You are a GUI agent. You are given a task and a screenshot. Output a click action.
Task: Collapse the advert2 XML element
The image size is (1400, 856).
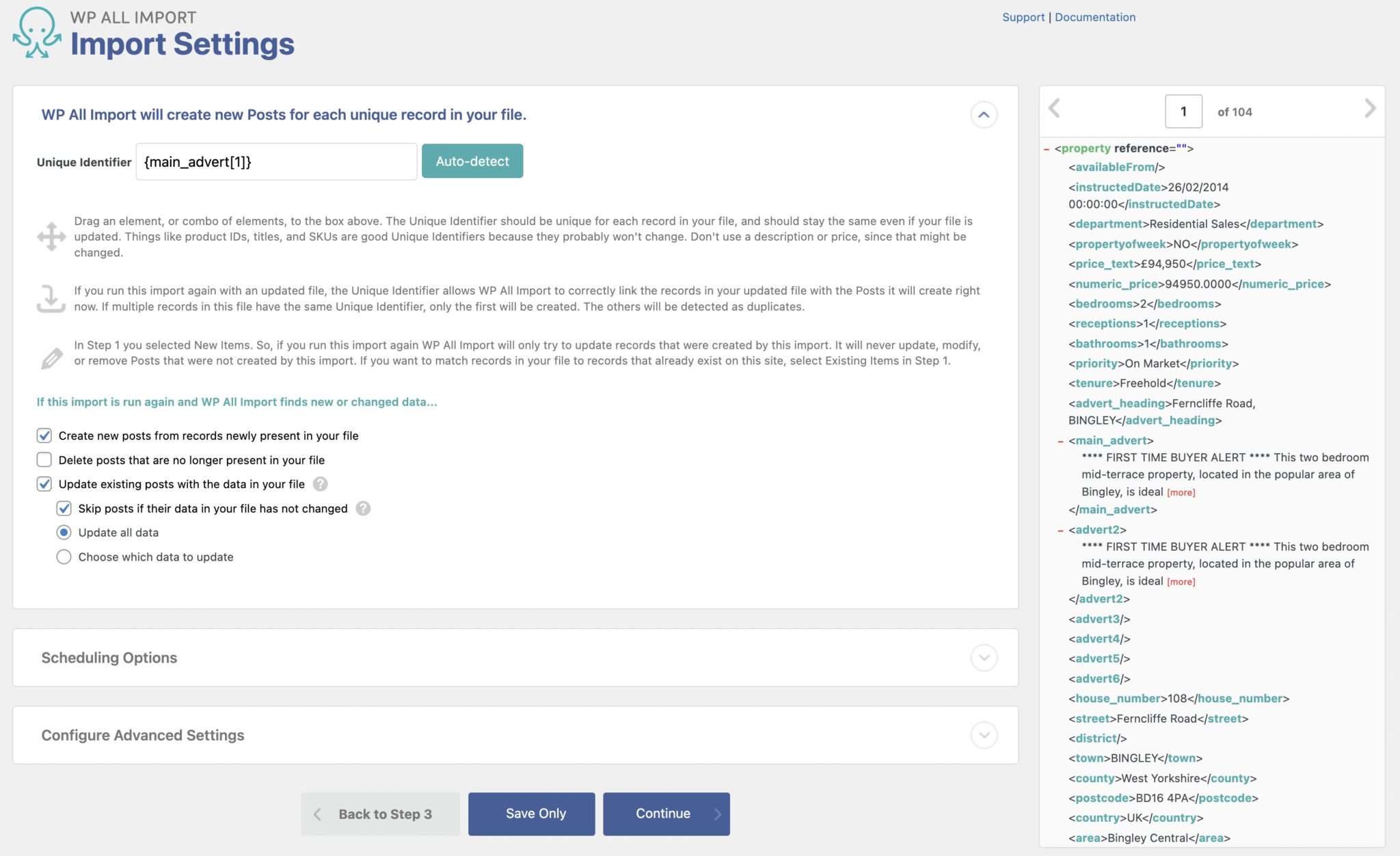[1060, 530]
